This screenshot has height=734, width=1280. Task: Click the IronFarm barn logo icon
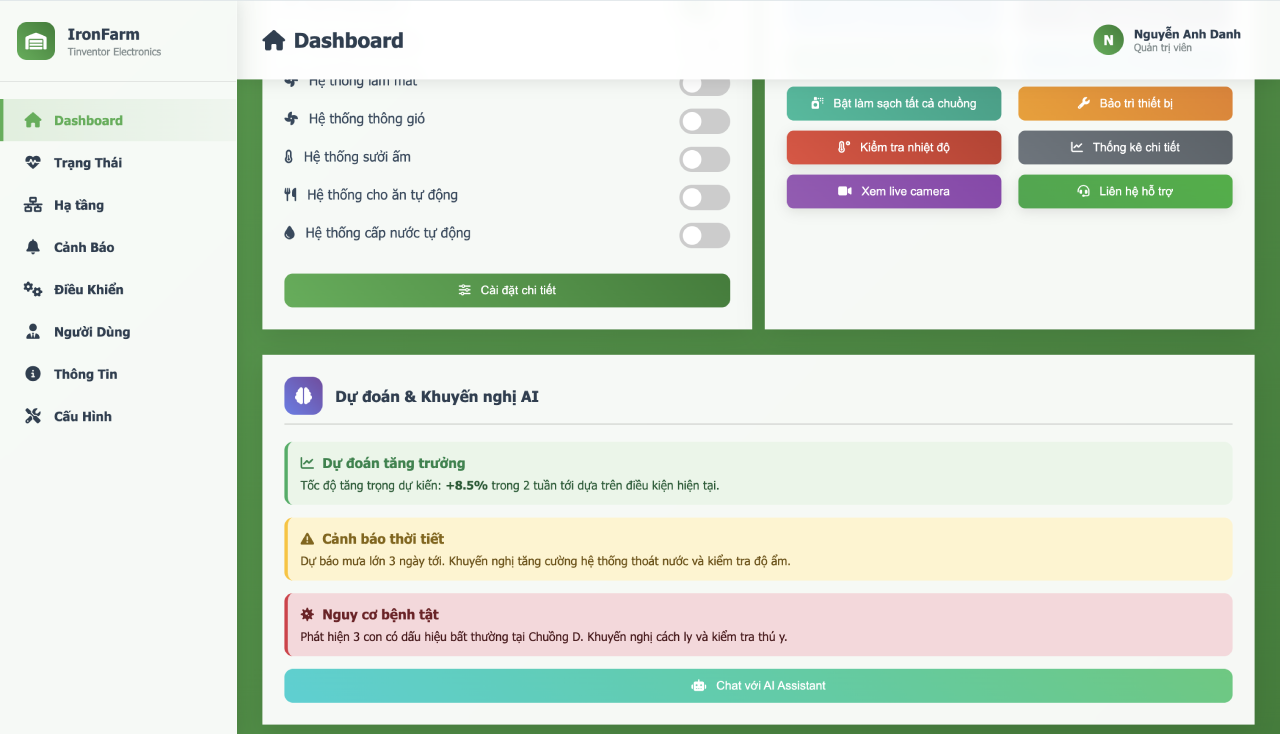click(x=36, y=41)
